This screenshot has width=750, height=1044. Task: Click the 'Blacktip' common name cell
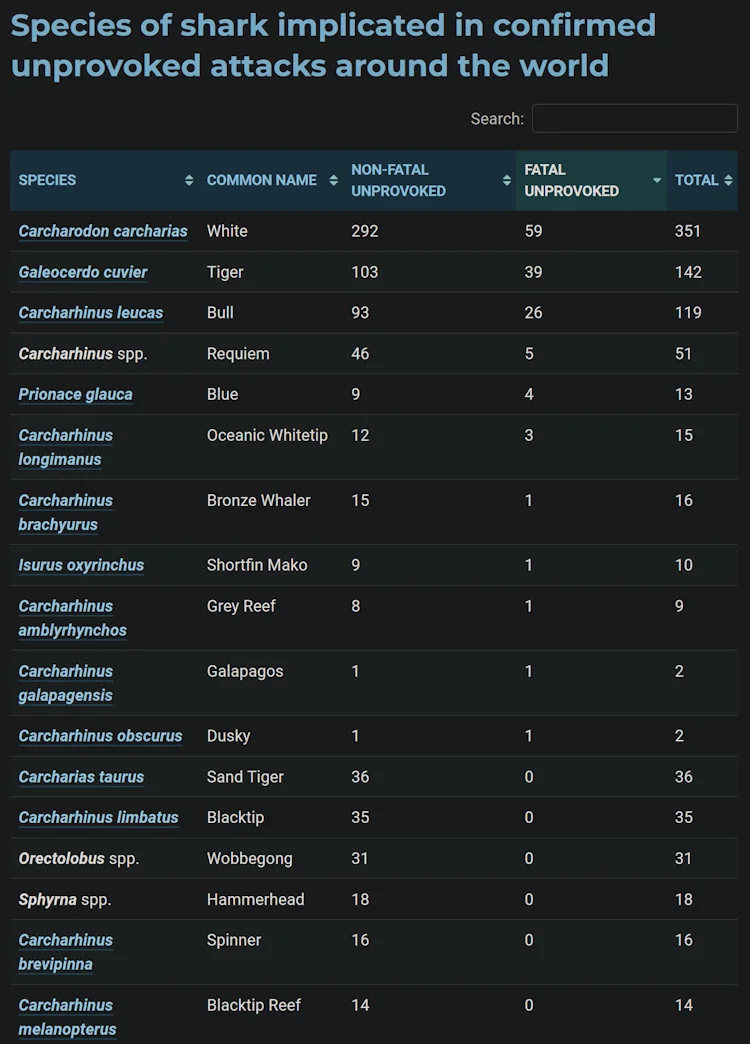[x=235, y=818]
